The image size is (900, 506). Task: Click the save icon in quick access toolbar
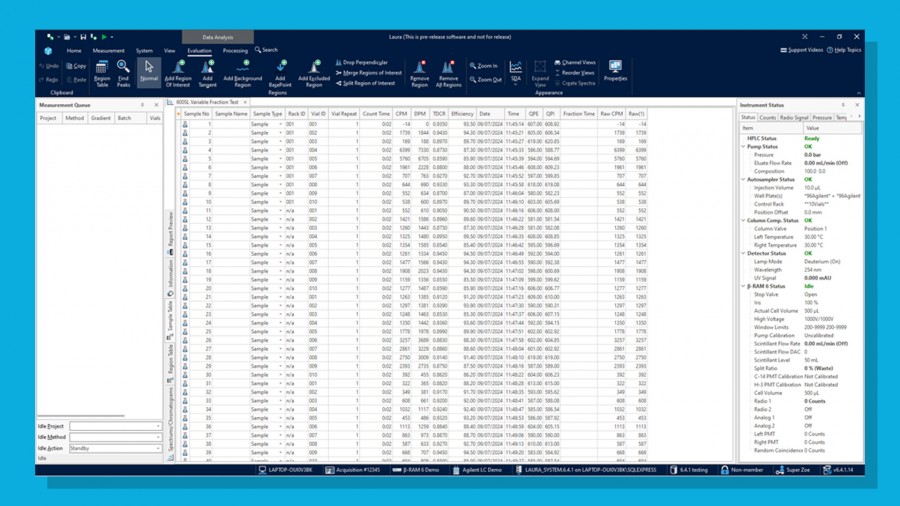click(x=83, y=37)
